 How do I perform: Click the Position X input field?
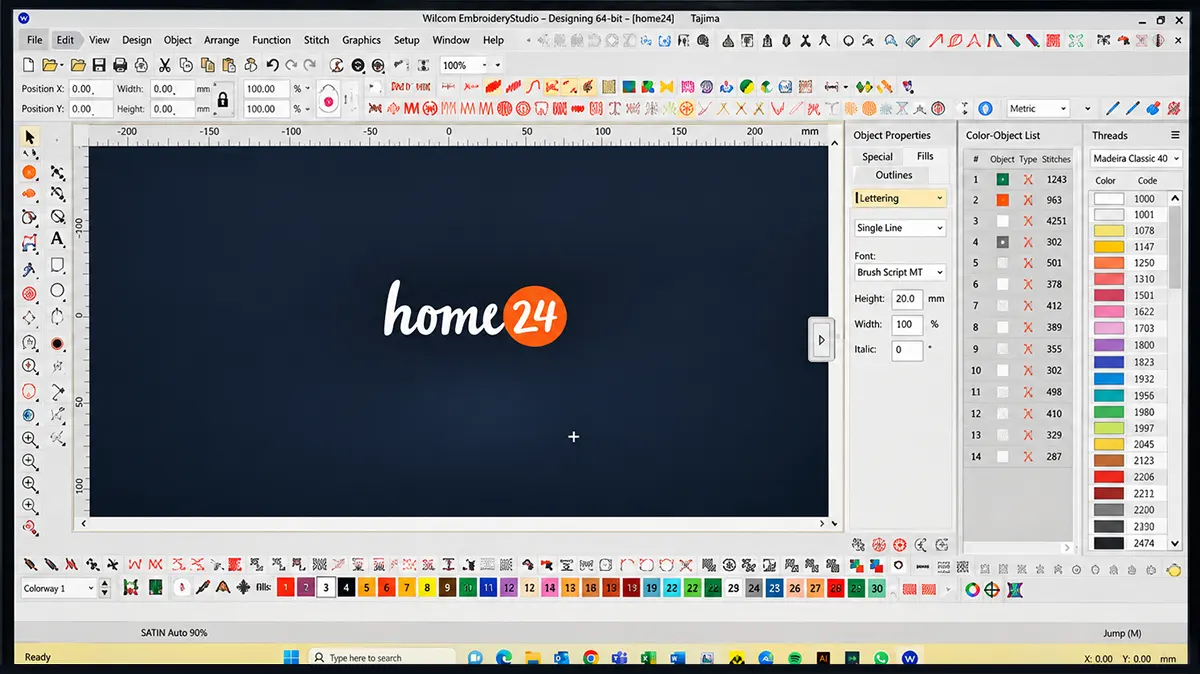pos(90,88)
